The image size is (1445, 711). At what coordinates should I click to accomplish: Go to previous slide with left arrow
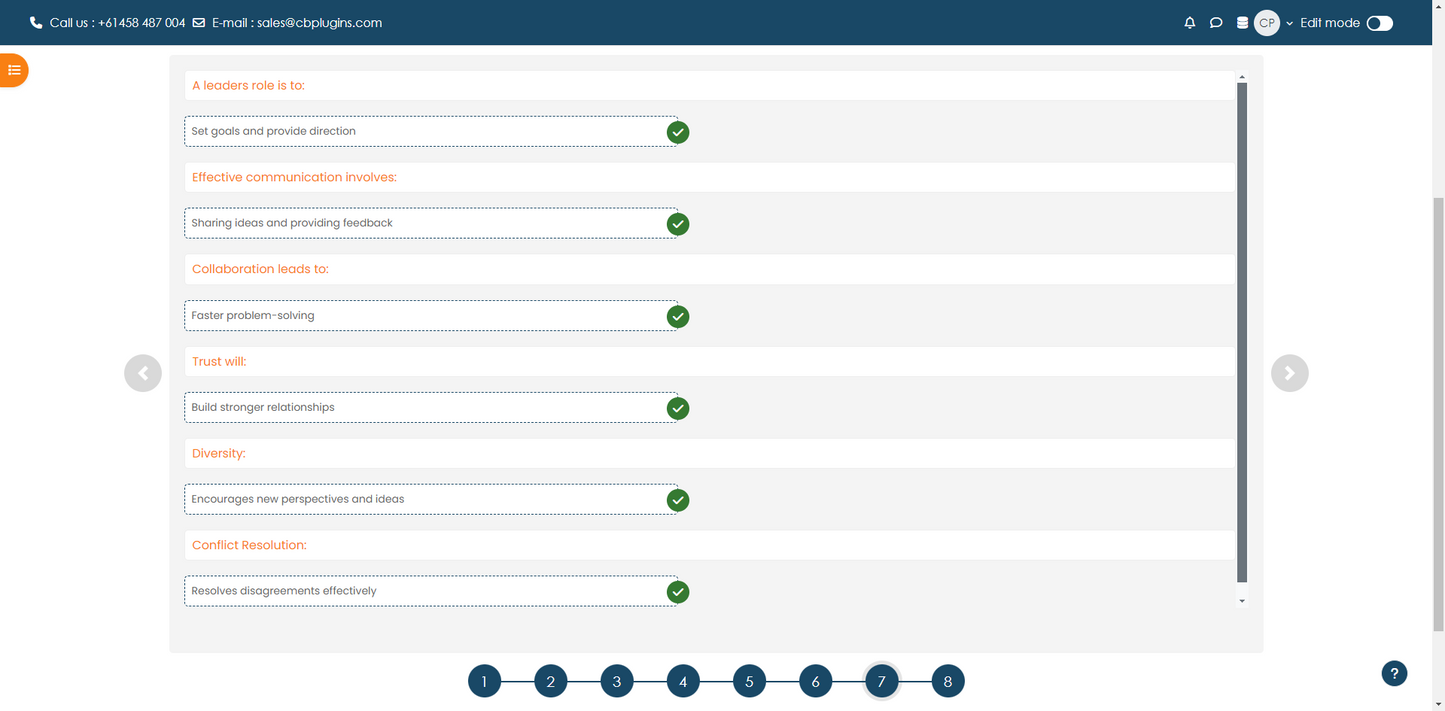click(143, 373)
